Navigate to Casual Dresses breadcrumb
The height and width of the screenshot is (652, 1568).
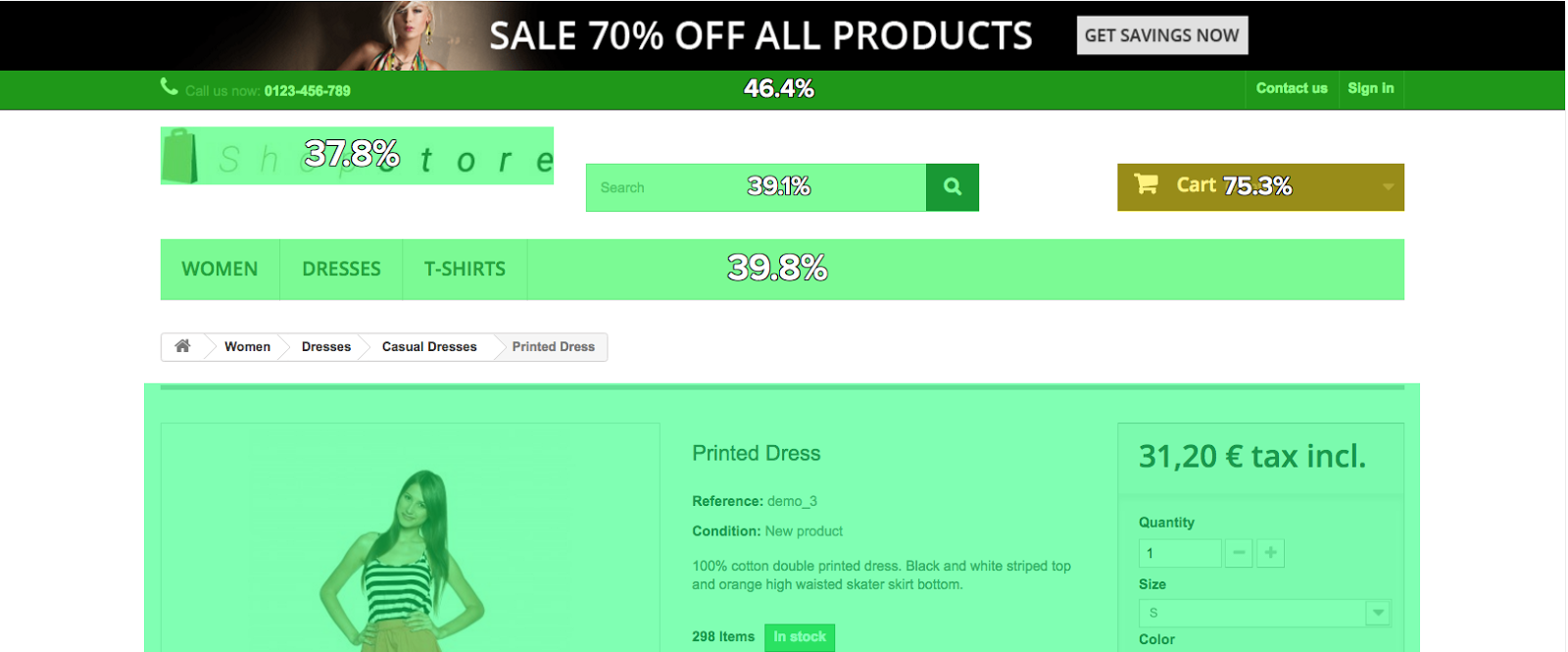point(428,346)
